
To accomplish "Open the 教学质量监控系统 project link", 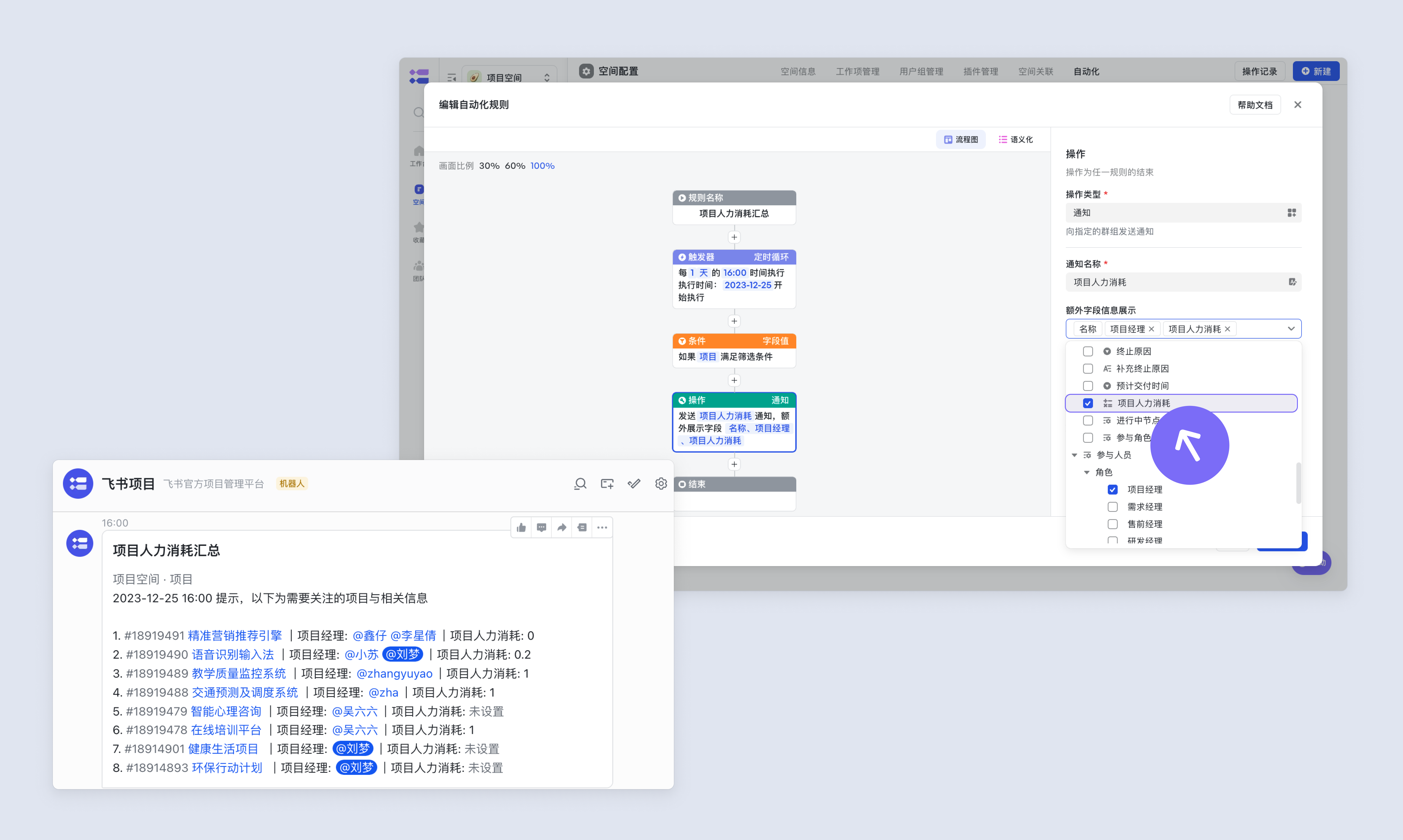I will (238, 674).
